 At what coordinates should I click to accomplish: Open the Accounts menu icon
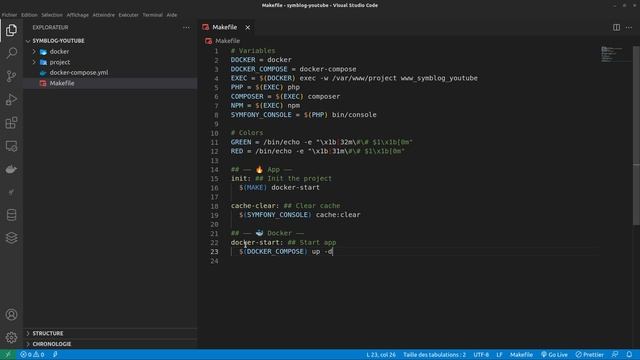11,315
